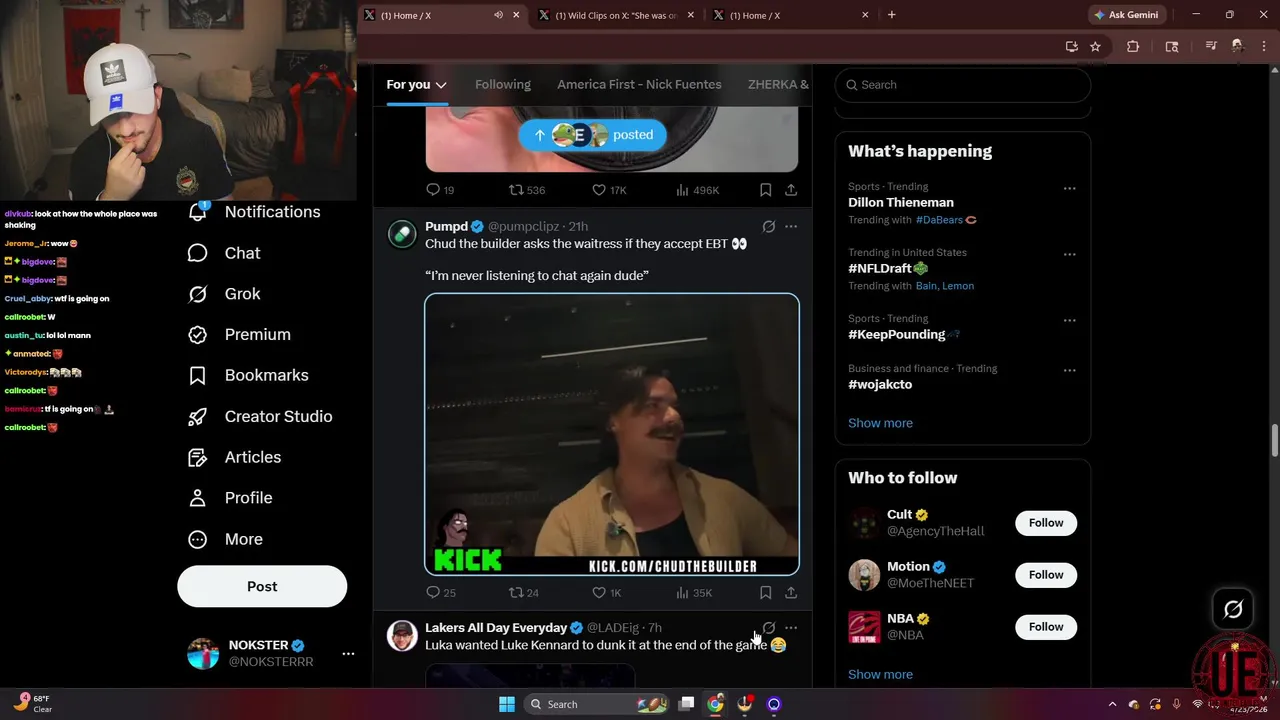The image size is (1280, 720).
Task: Open the Dillon Thieneman trending topic
Action: click(901, 203)
